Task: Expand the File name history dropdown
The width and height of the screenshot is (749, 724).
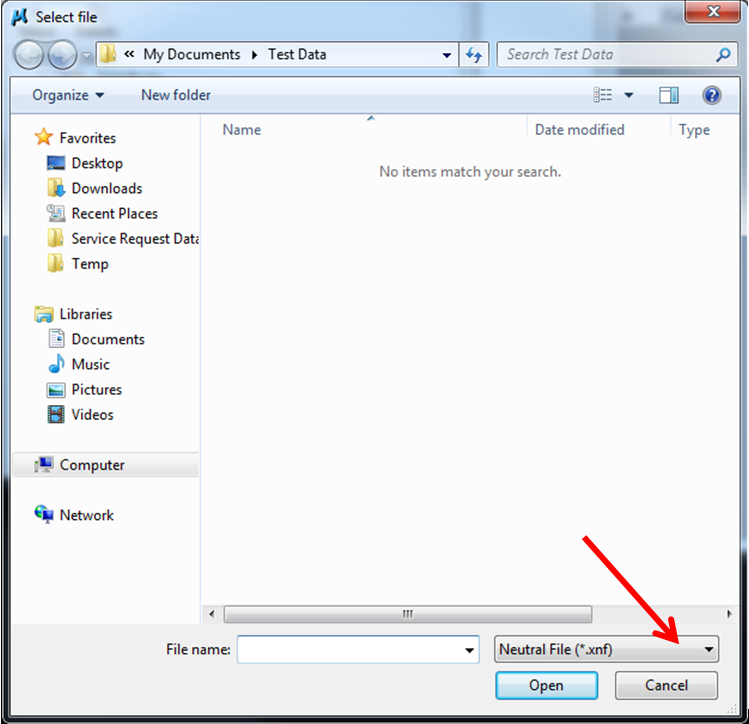Action: (469, 650)
